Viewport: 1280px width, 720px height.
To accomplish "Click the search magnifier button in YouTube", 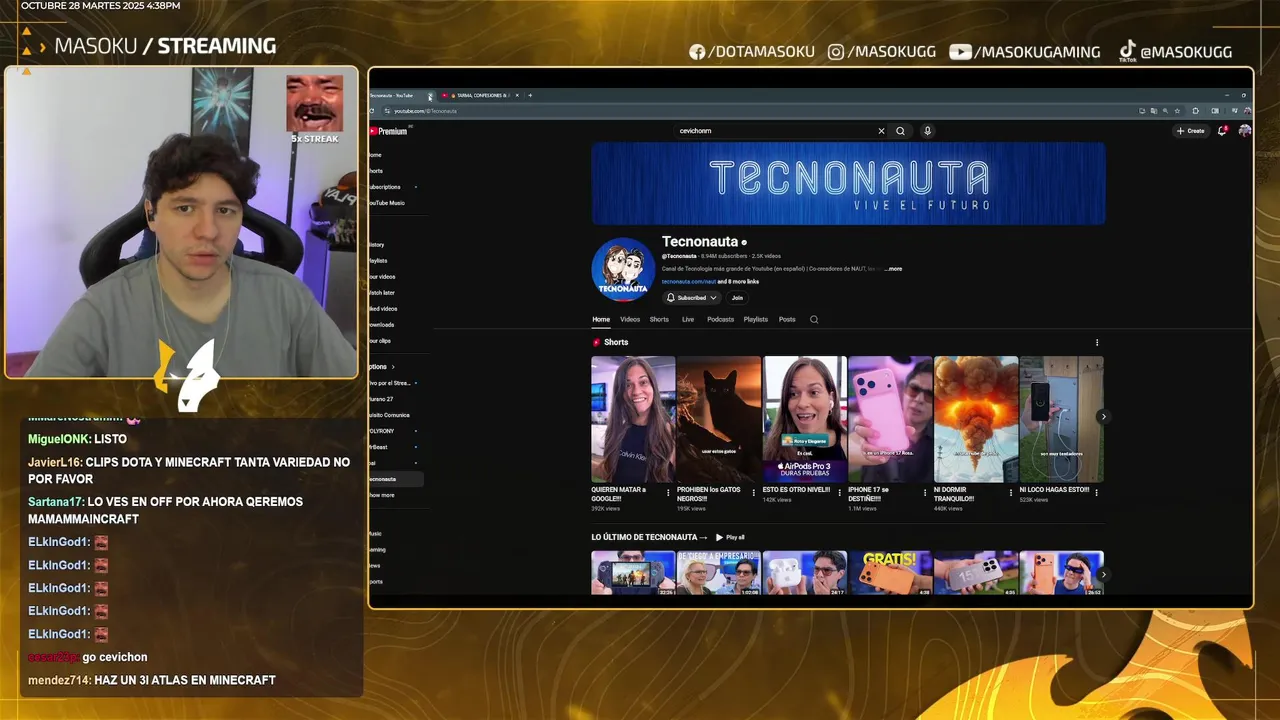I will tap(900, 131).
